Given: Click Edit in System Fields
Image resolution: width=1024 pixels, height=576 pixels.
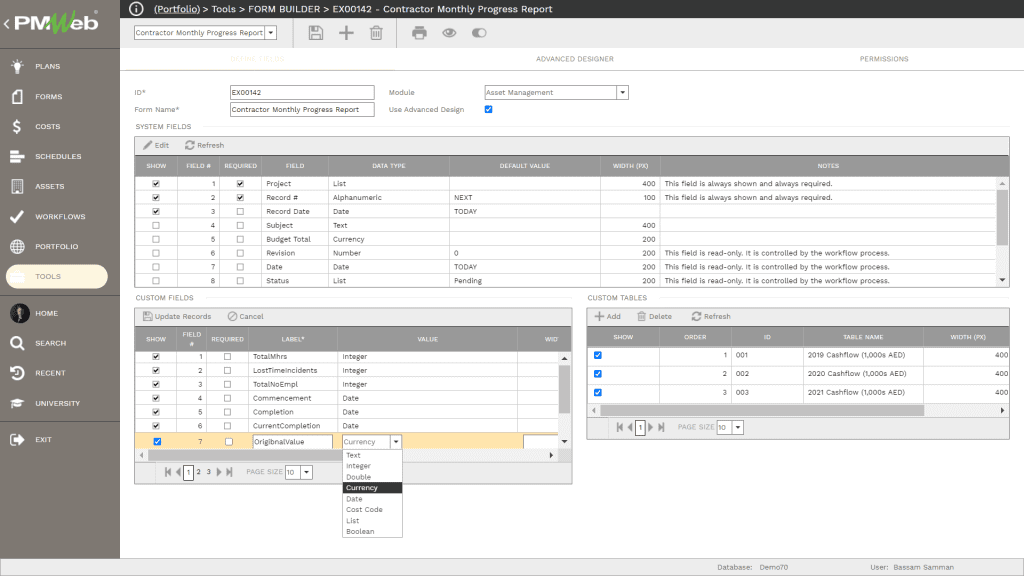Looking at the screenshot, I should point(156,145).
